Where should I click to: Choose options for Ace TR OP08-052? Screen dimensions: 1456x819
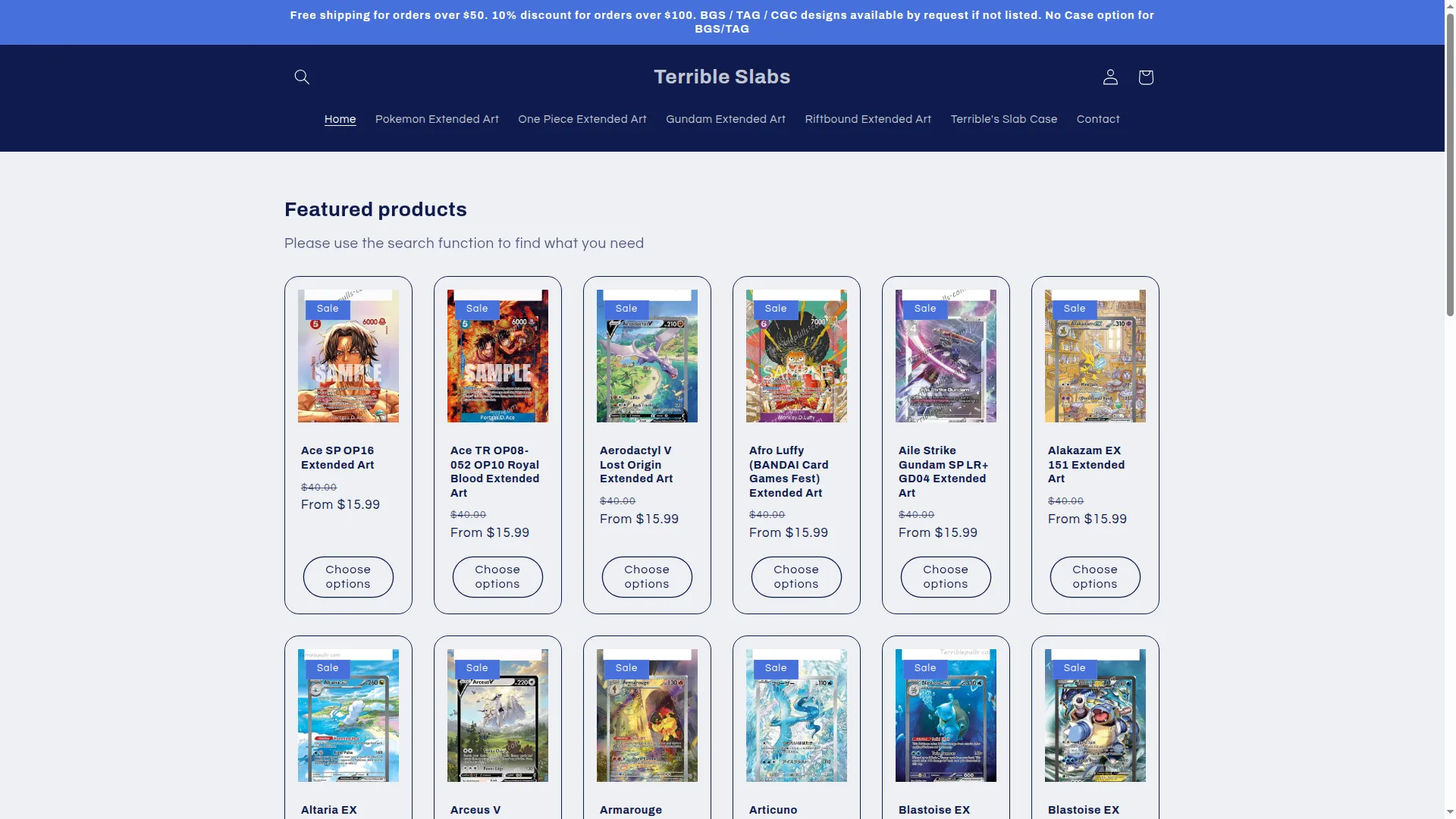coord(497,577)
